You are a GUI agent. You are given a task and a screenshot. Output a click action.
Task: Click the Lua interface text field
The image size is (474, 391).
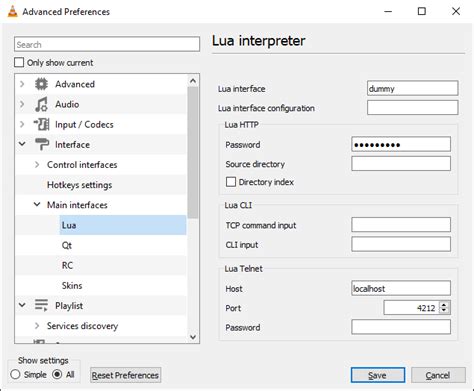[x=412, y=88]
